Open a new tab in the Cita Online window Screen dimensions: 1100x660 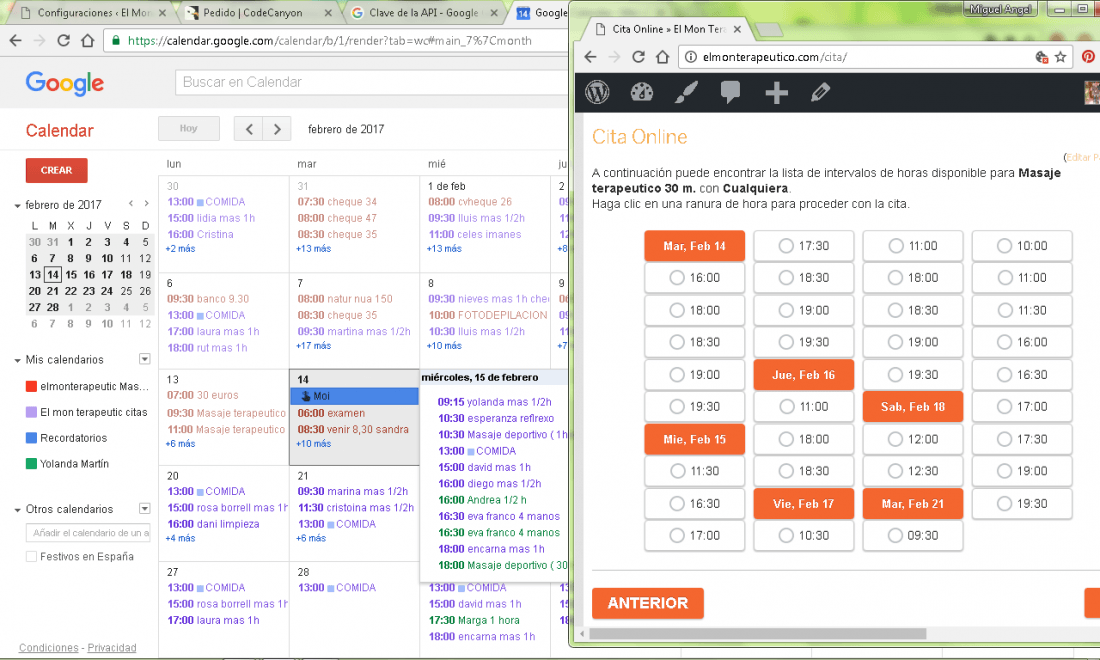point(769,29)
